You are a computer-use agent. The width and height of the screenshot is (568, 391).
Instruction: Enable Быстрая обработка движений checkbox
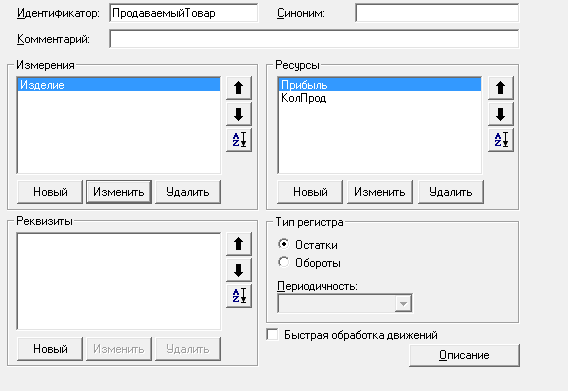(272, 334)
